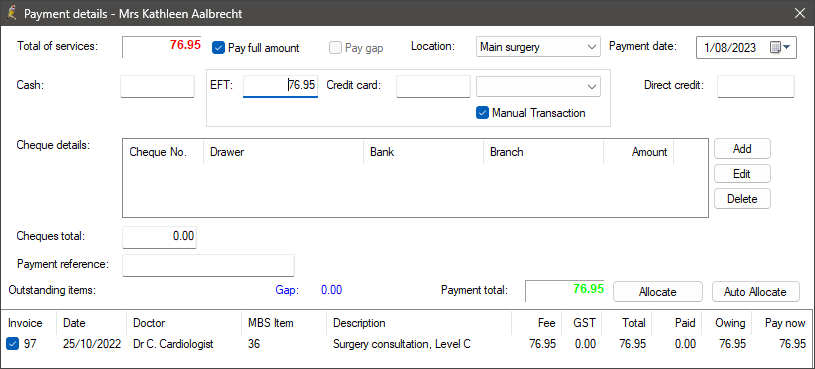
Task: Toggle the Pay gap checkbox
Action: coord(336,48)
